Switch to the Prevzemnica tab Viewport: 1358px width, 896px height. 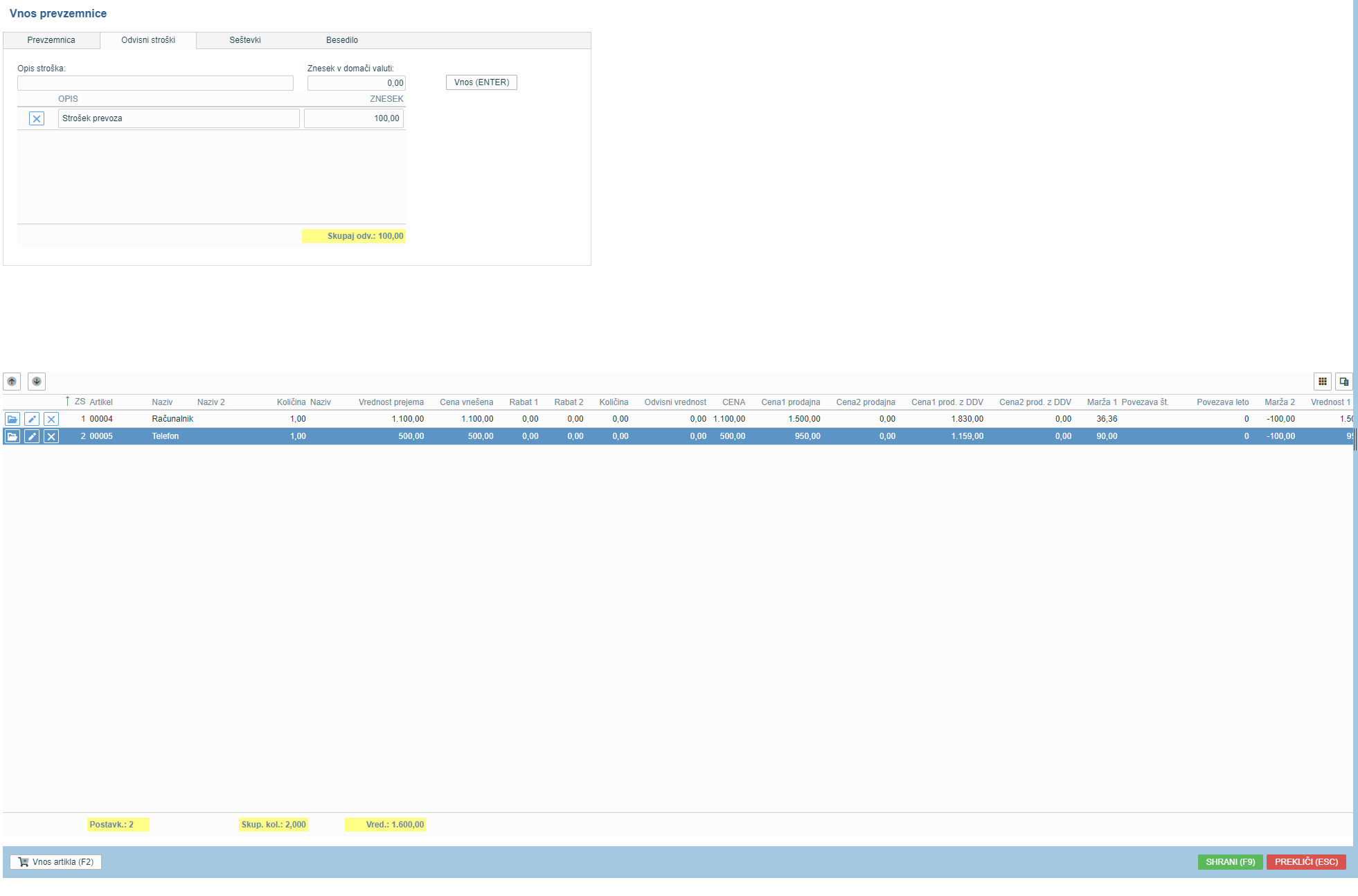click(51, 40)
